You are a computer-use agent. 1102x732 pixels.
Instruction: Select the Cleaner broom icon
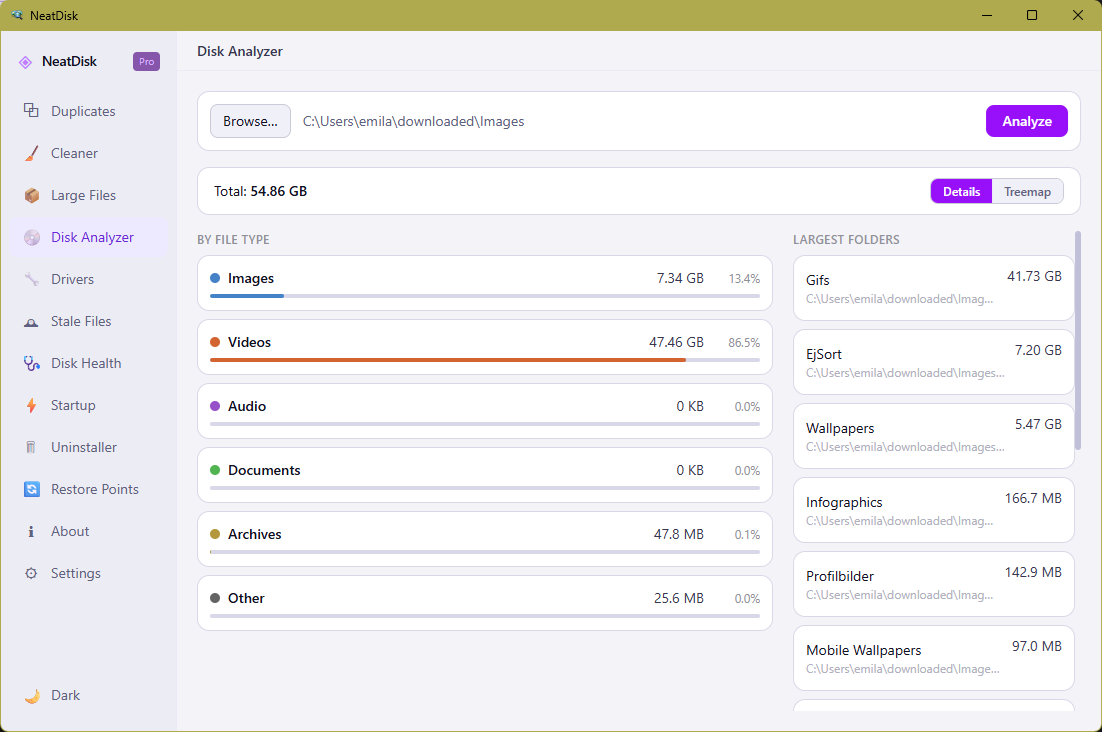click(31, 153)
